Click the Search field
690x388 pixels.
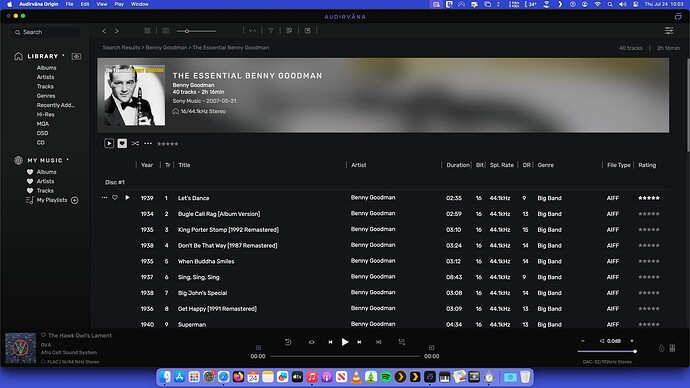click(46, 32)
